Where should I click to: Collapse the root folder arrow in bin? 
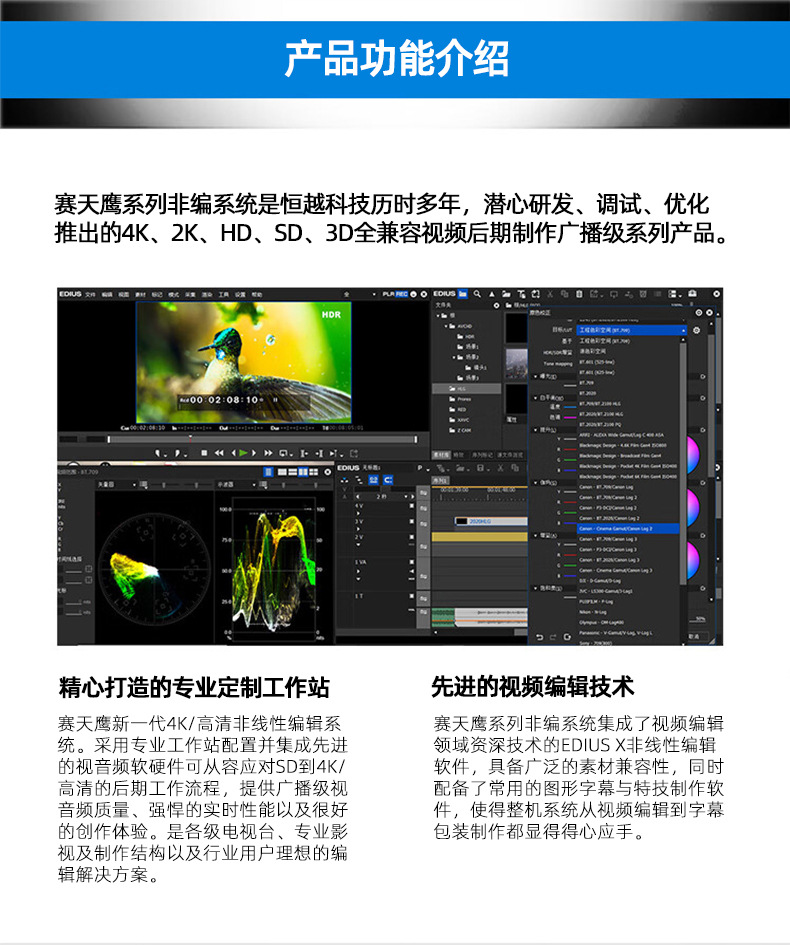(x=438, y=315)
